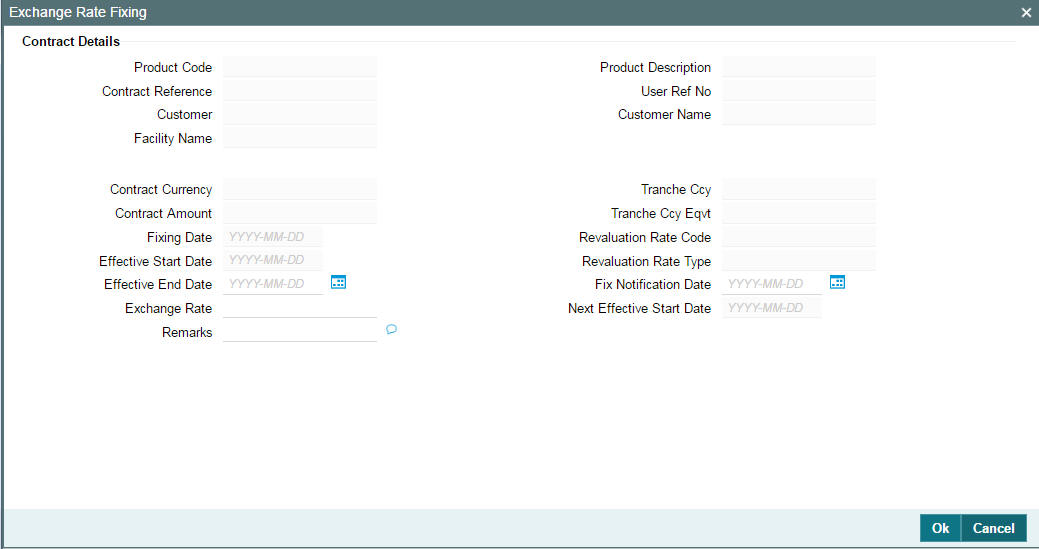Select the Customer input field

click(x=300, y=114)
